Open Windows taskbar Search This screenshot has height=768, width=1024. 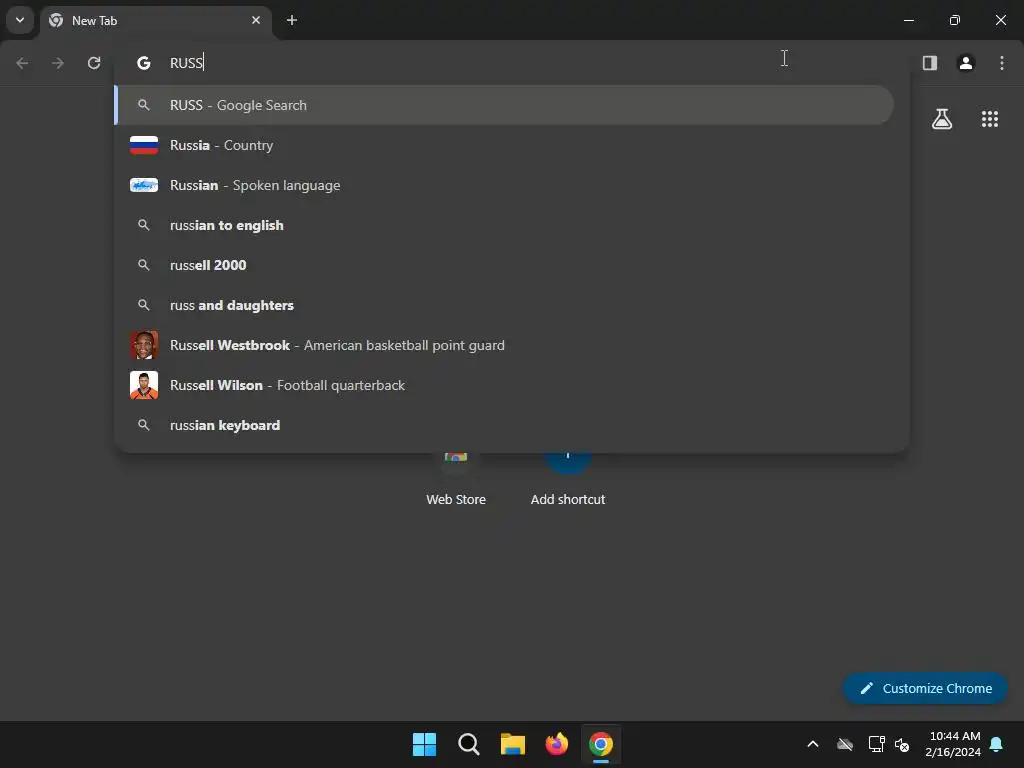(x=468, y=744)
